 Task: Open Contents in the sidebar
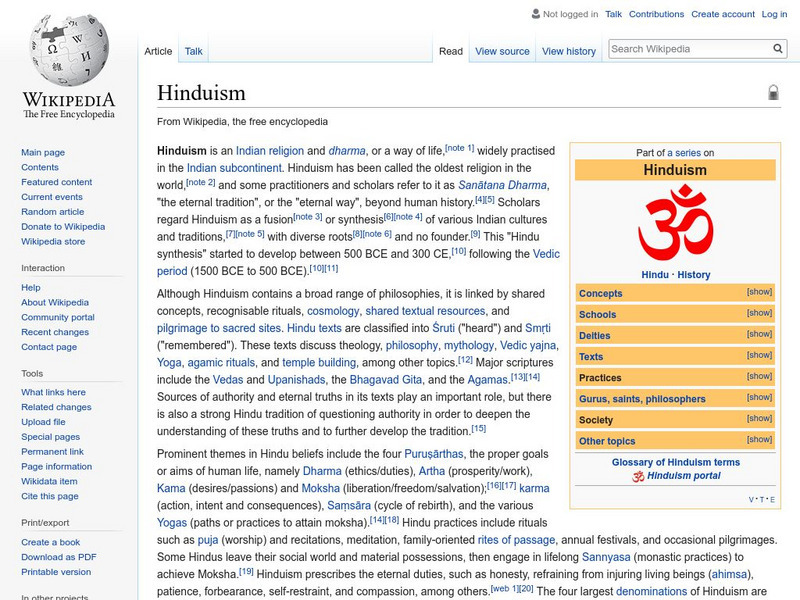click(40, 167)
